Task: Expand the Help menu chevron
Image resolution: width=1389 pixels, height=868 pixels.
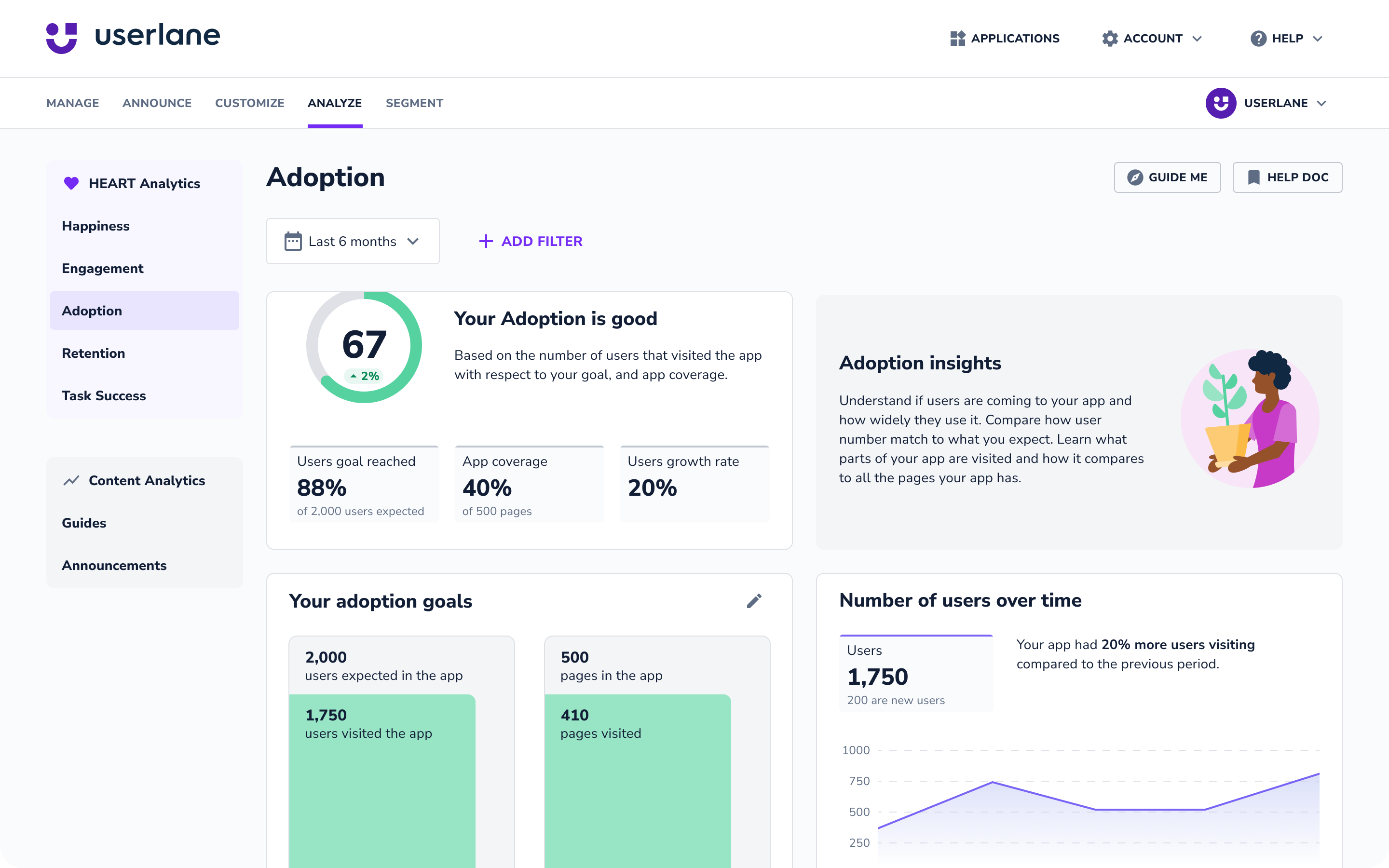Action: [x=1318, y=39]
